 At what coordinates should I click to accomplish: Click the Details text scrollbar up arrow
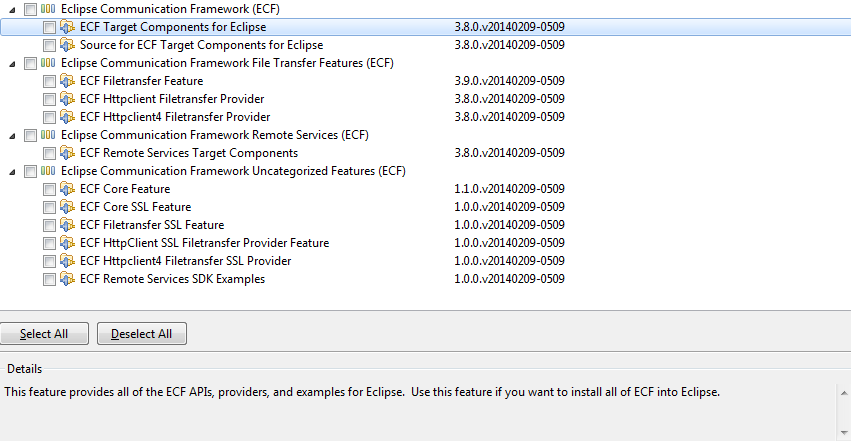844,392
